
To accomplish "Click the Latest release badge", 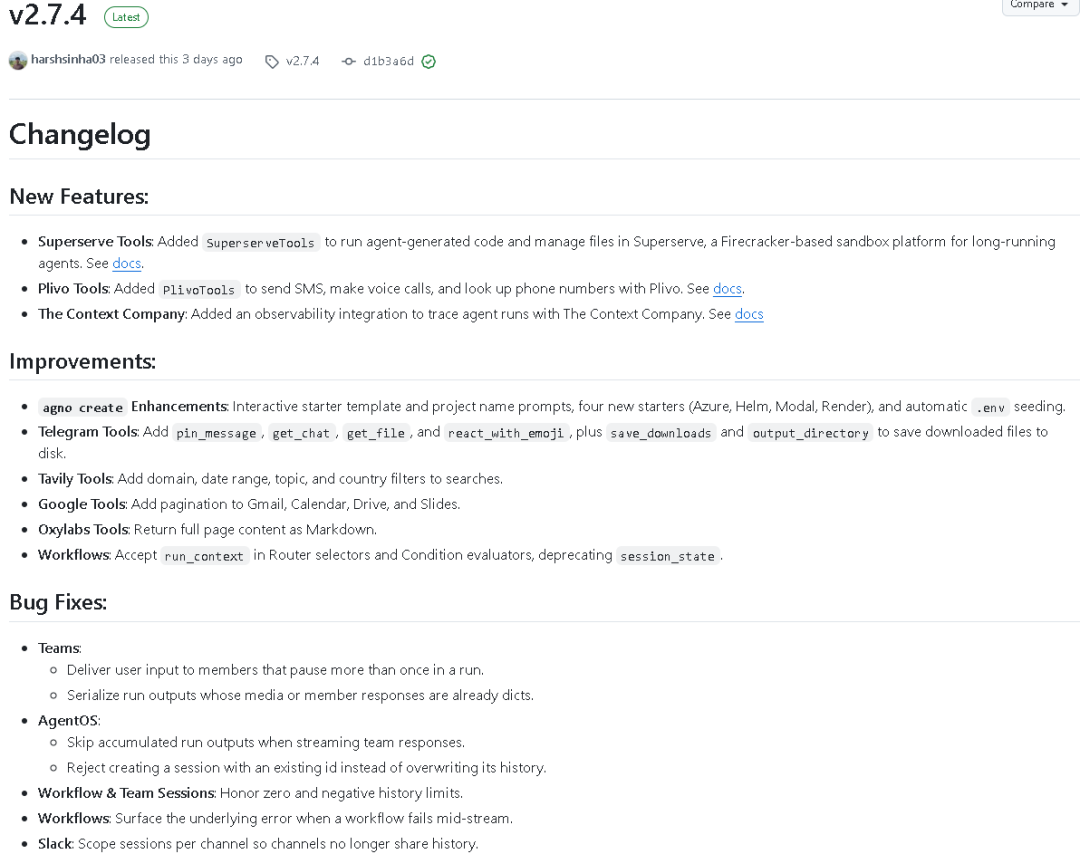I will [x=126, y=17].
